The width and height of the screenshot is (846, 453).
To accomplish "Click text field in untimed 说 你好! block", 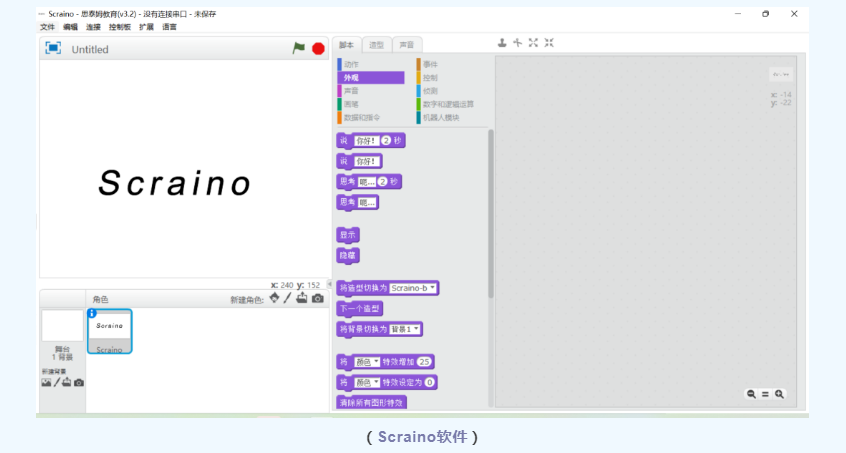I will pos(367,161).
